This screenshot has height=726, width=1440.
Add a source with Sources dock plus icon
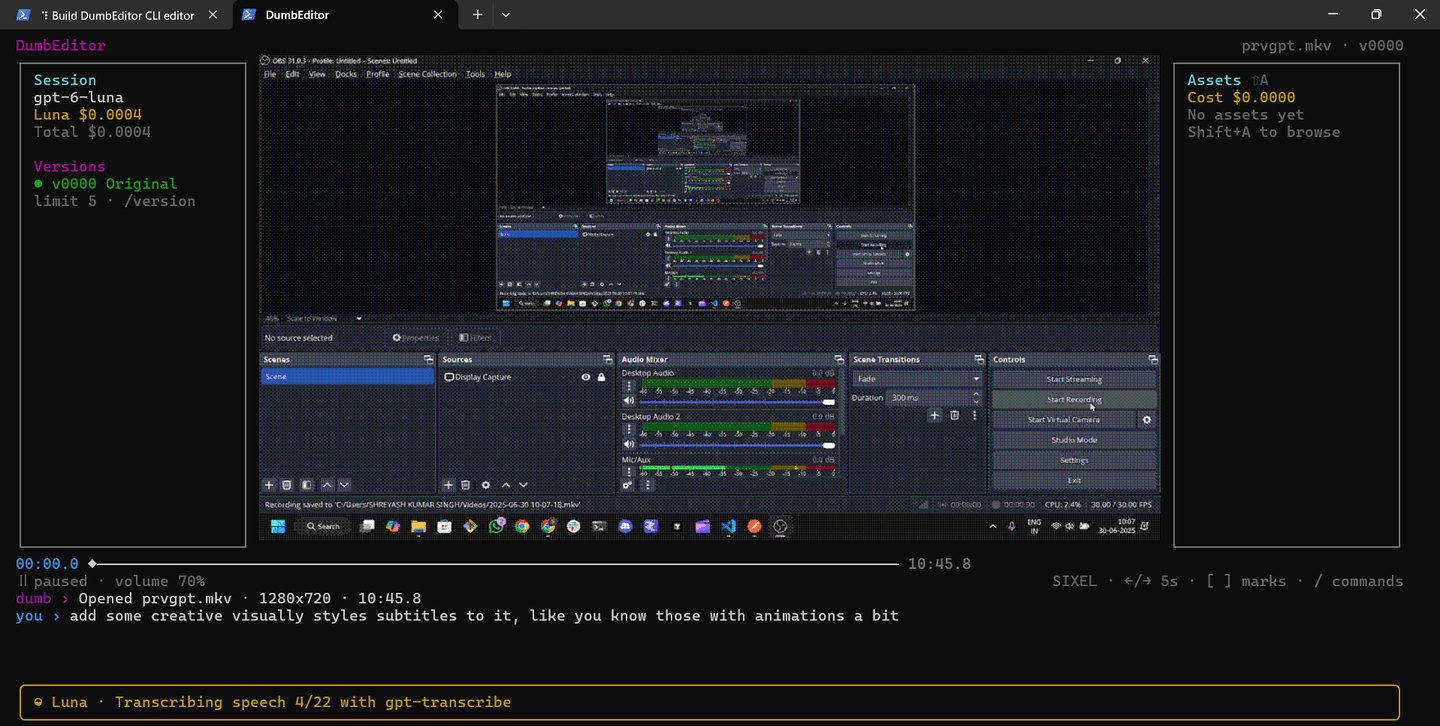(x=448, y=485)
